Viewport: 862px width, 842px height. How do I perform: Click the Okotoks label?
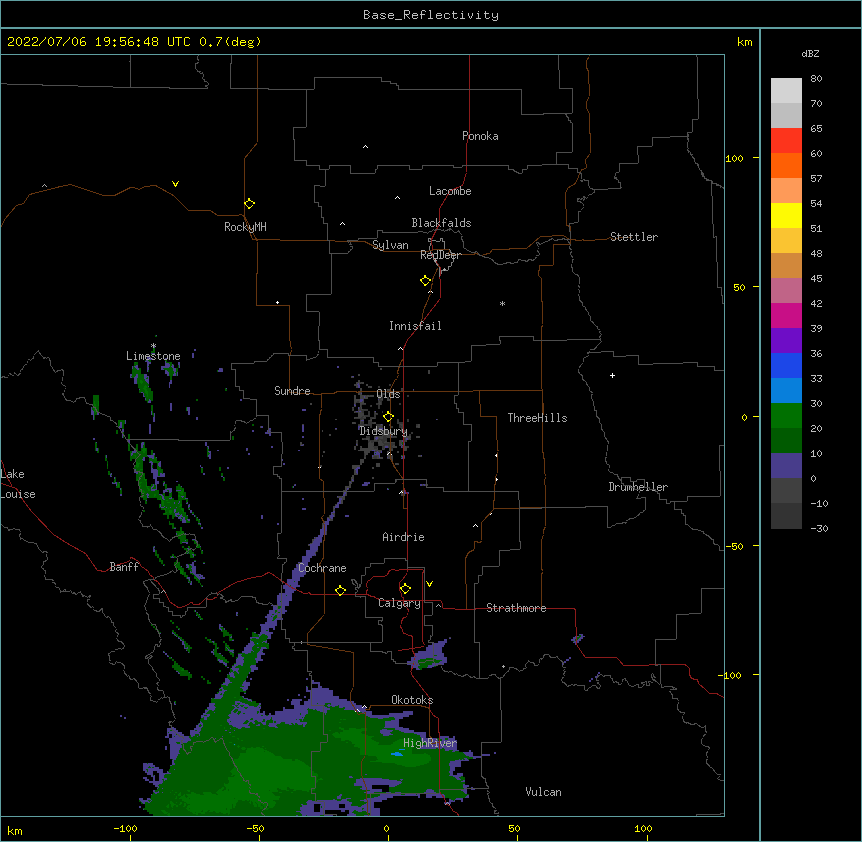point(412,700)
